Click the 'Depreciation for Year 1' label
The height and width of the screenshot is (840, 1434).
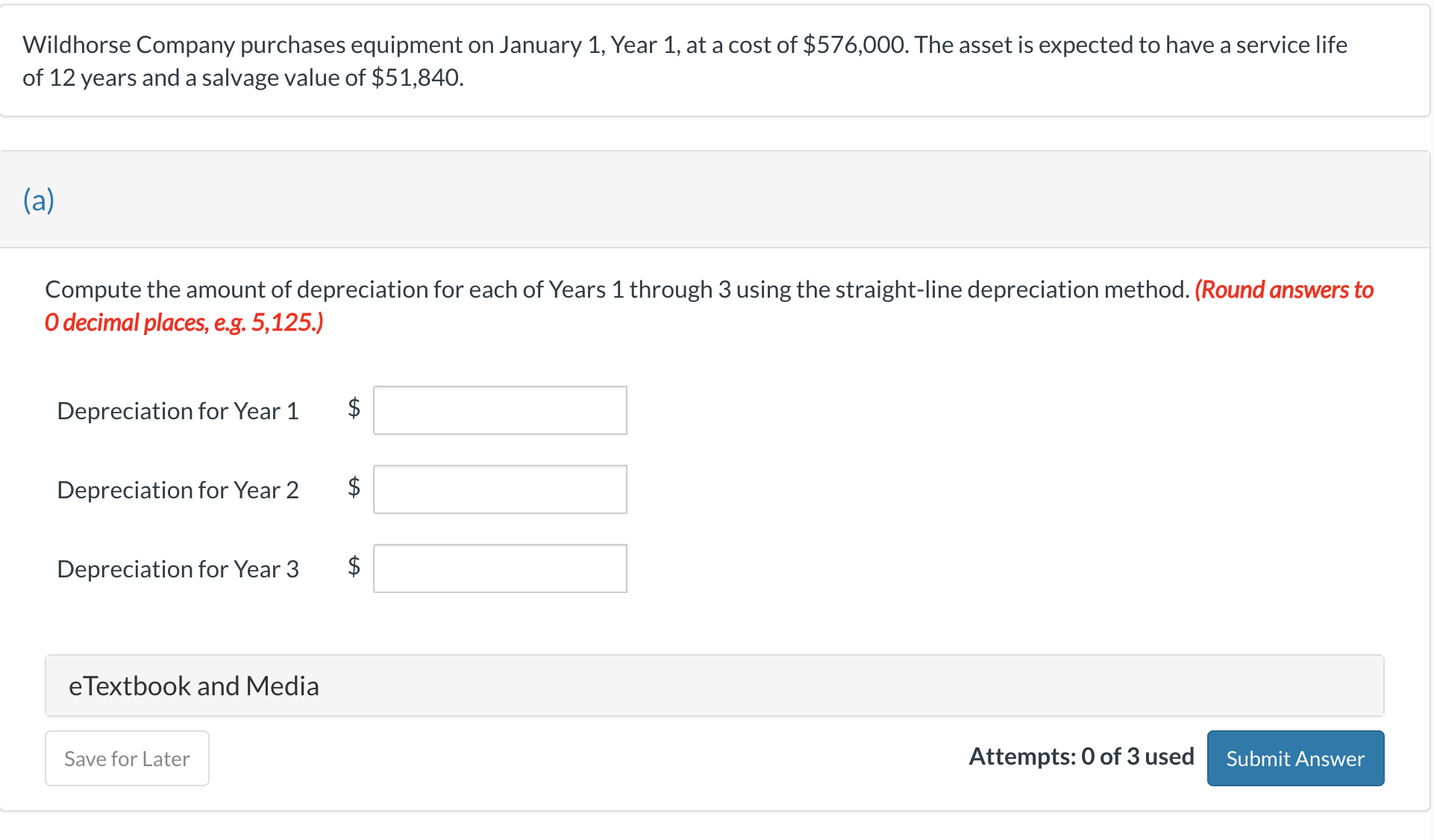pyautogui.click(x=178, y=411)
